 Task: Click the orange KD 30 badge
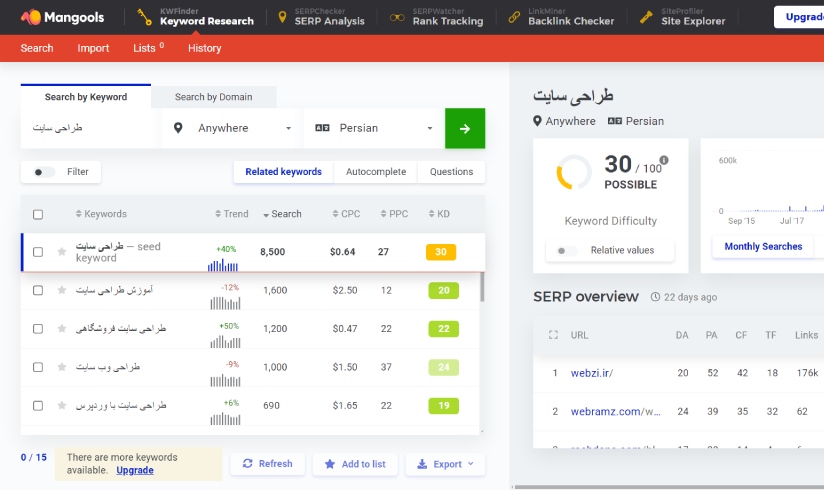[441, 252]
